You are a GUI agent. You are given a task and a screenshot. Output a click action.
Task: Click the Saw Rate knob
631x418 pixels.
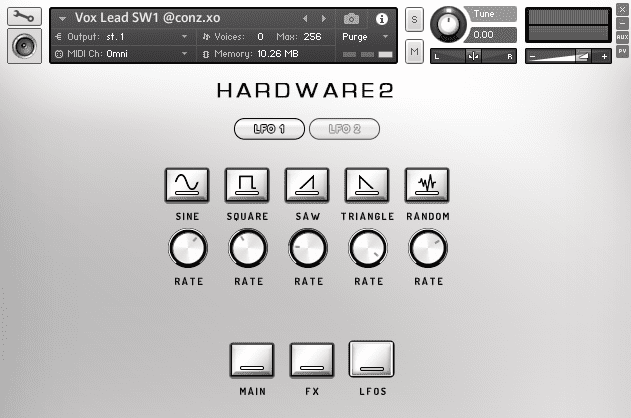[308, 248]
